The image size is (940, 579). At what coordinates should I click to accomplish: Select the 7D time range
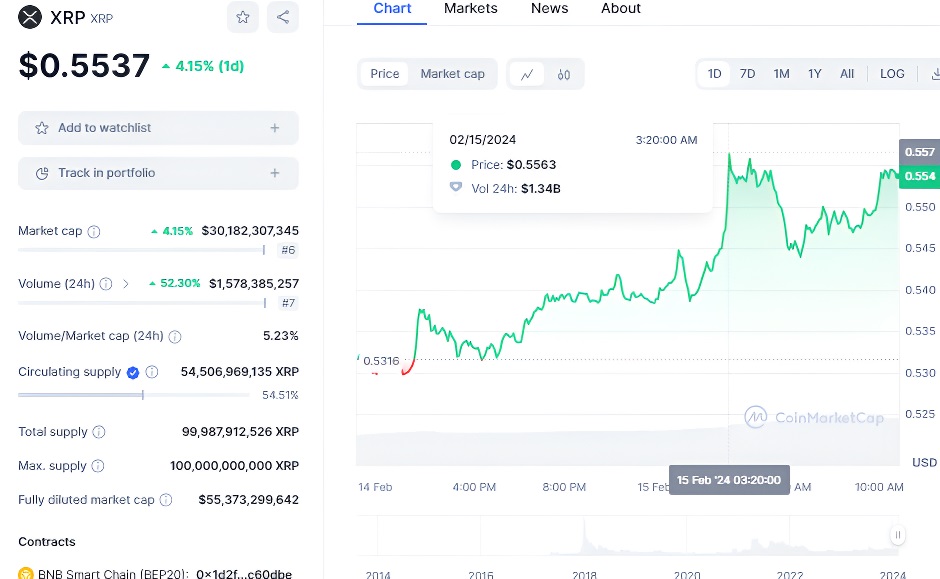(747, 74)
